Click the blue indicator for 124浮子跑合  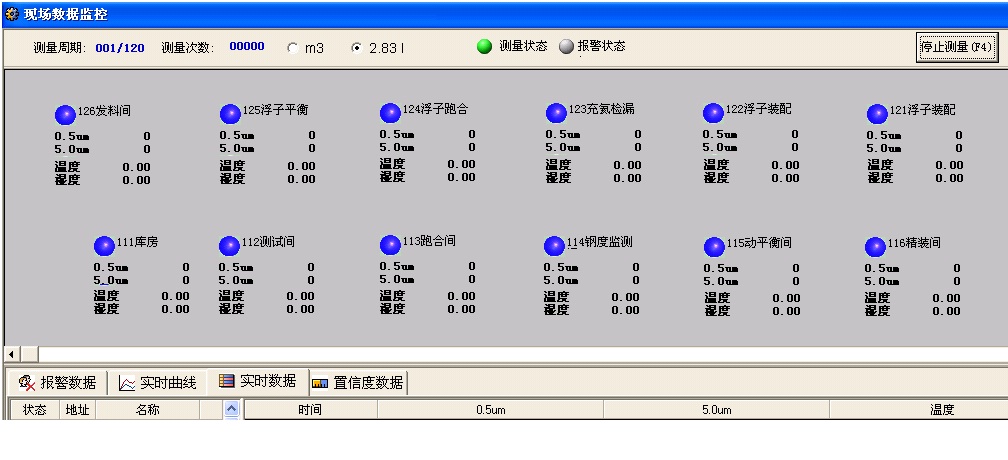point(390,113)
